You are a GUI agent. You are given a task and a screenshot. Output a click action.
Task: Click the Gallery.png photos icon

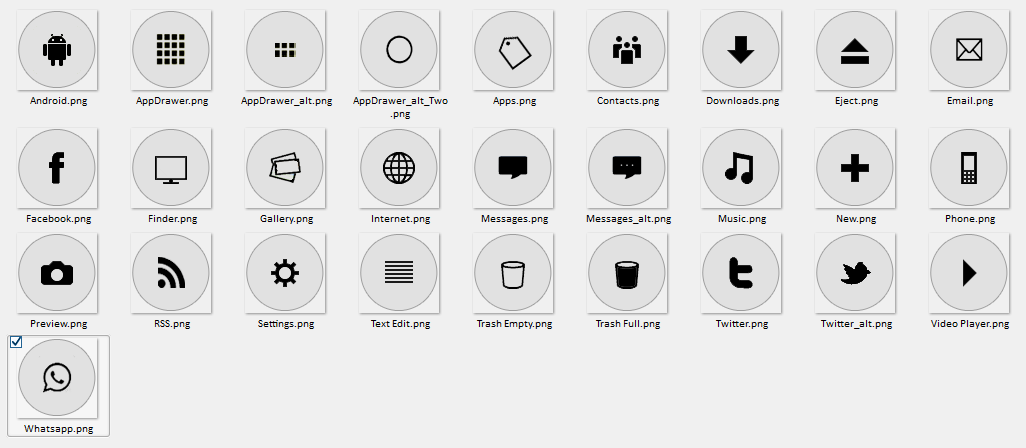point(285,168)
